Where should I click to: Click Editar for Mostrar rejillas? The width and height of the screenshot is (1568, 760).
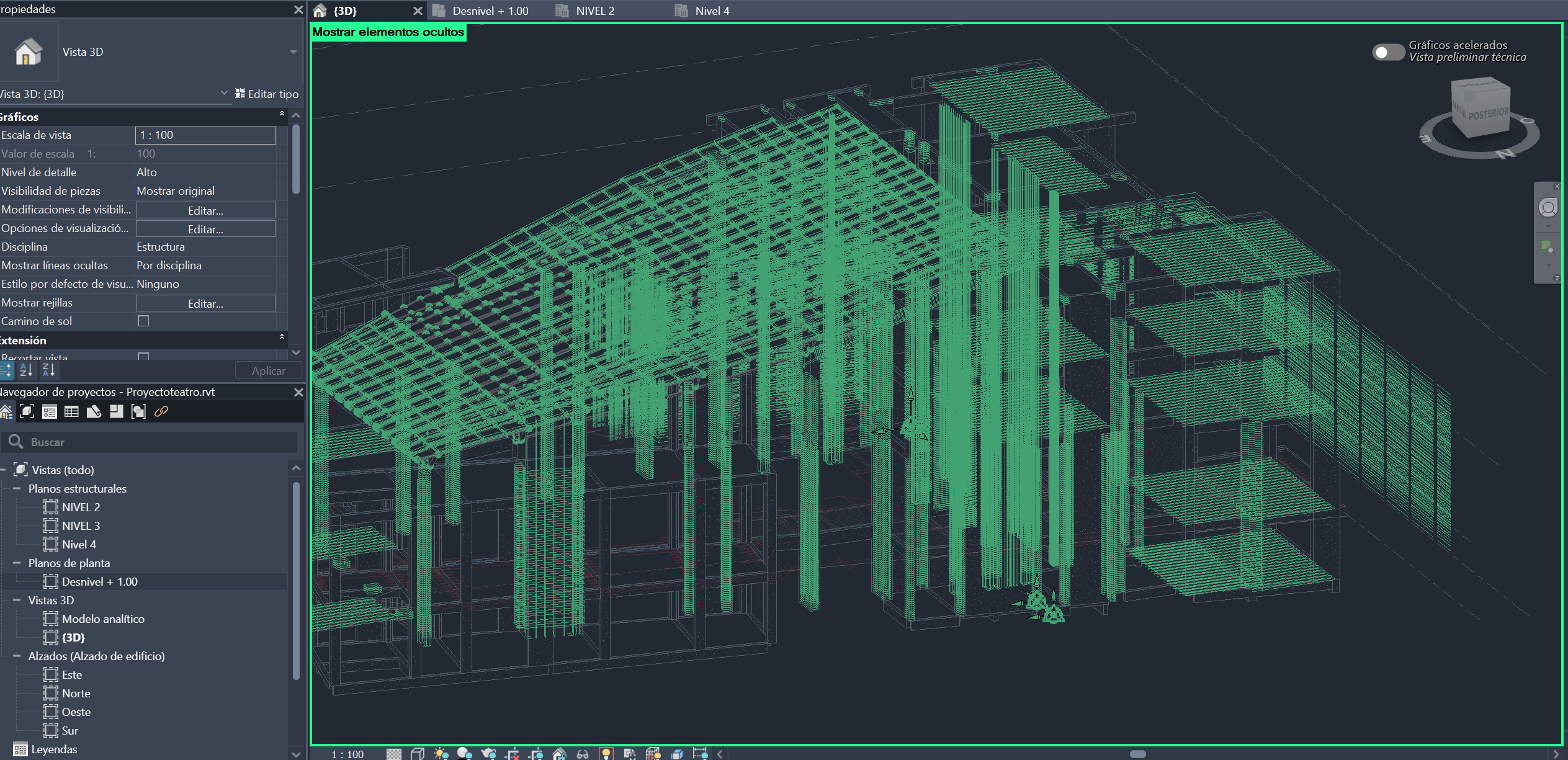(205, 303)
